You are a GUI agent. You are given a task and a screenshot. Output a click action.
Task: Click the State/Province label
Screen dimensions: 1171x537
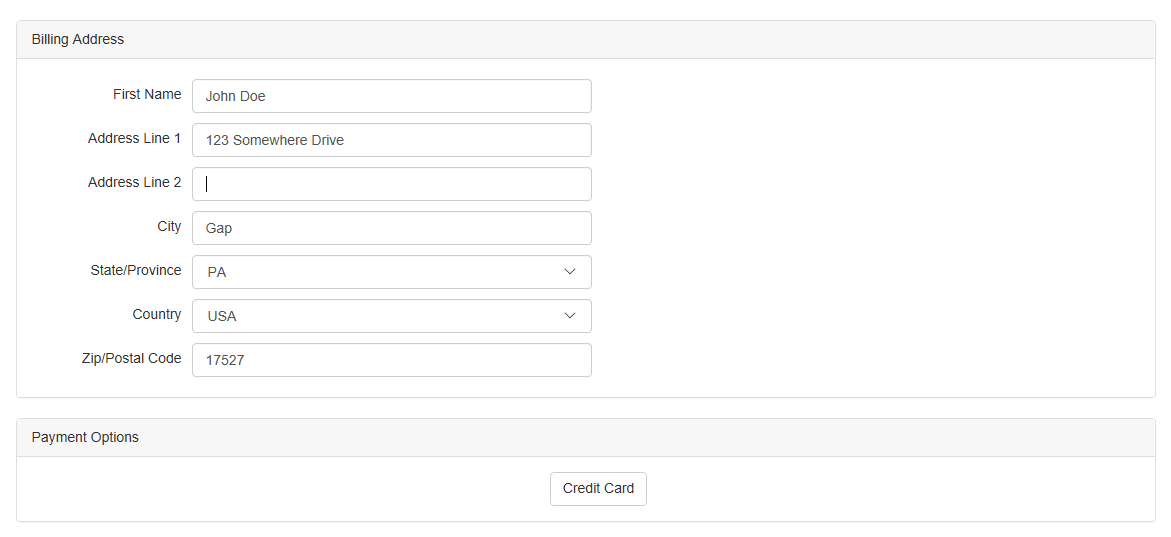[x=136, y=270]
